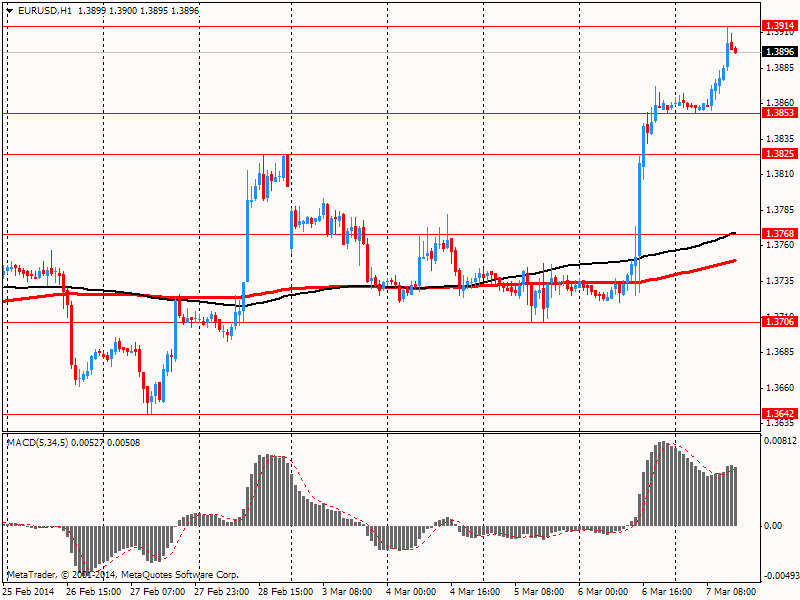Select the black moving average line end
This screenshot has height=600, width=800.
point(735,233)
